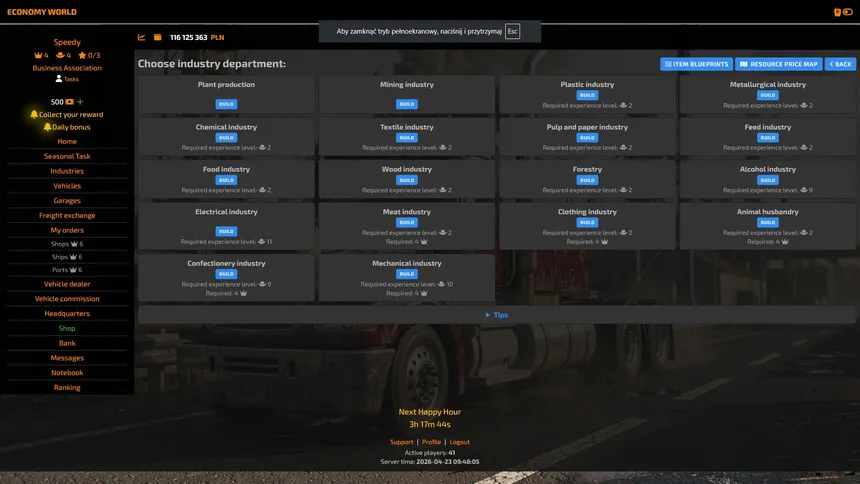Go to Industries in sidebar
The width and height of the screenshot is (860, 484).
pos(67,171)
